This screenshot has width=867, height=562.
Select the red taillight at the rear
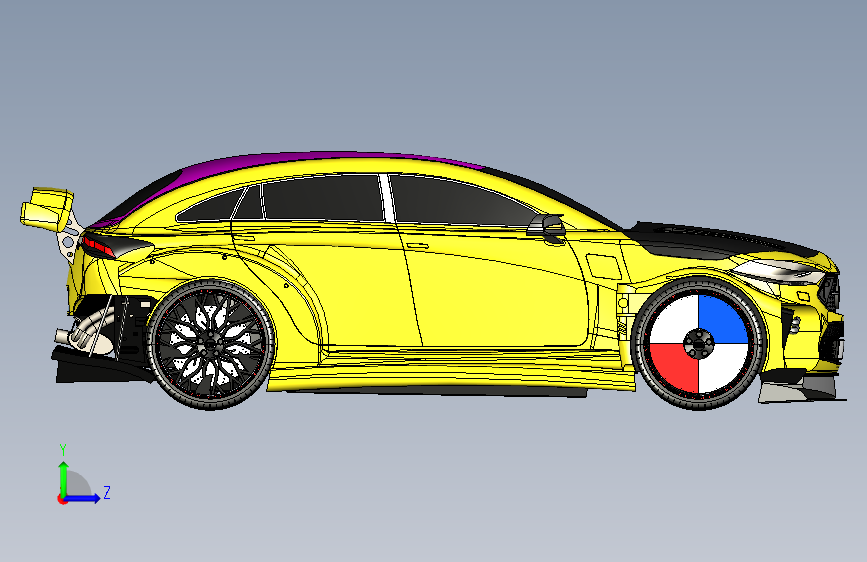pos(98,245)
